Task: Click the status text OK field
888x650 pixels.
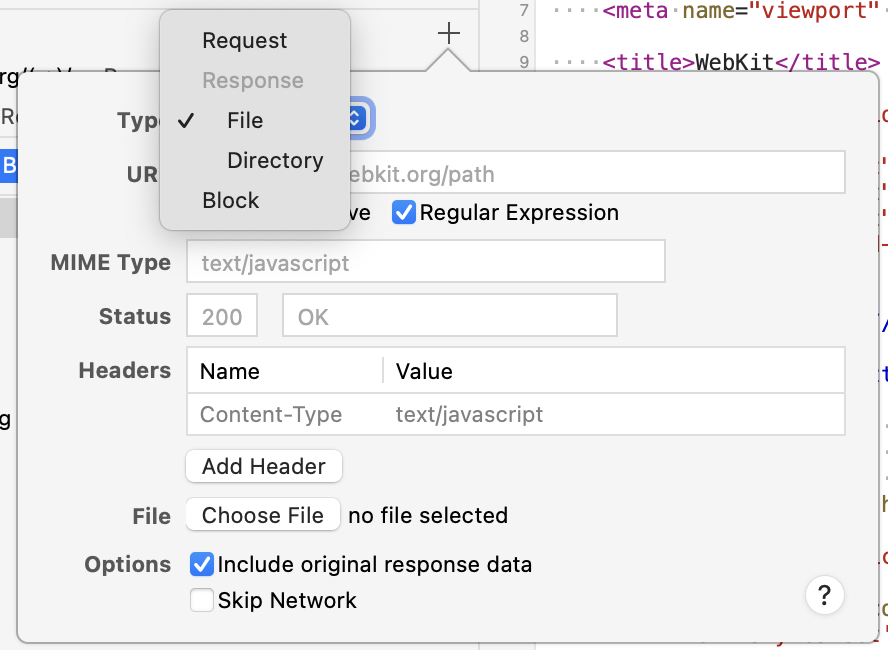Action: (x=450, y=317)
